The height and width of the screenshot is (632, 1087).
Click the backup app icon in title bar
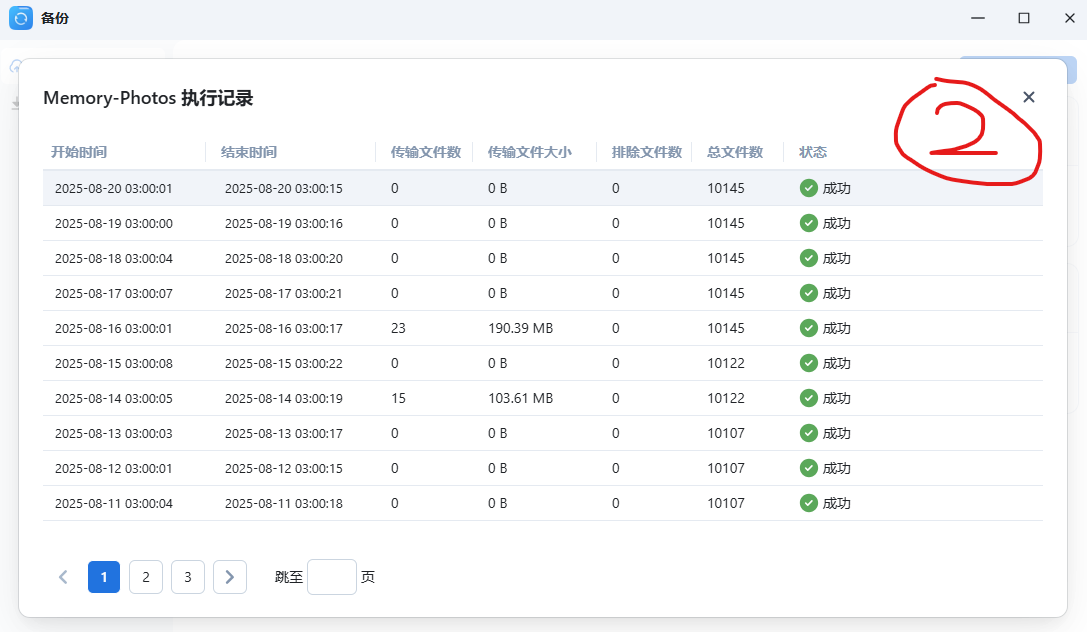(21, 18)
